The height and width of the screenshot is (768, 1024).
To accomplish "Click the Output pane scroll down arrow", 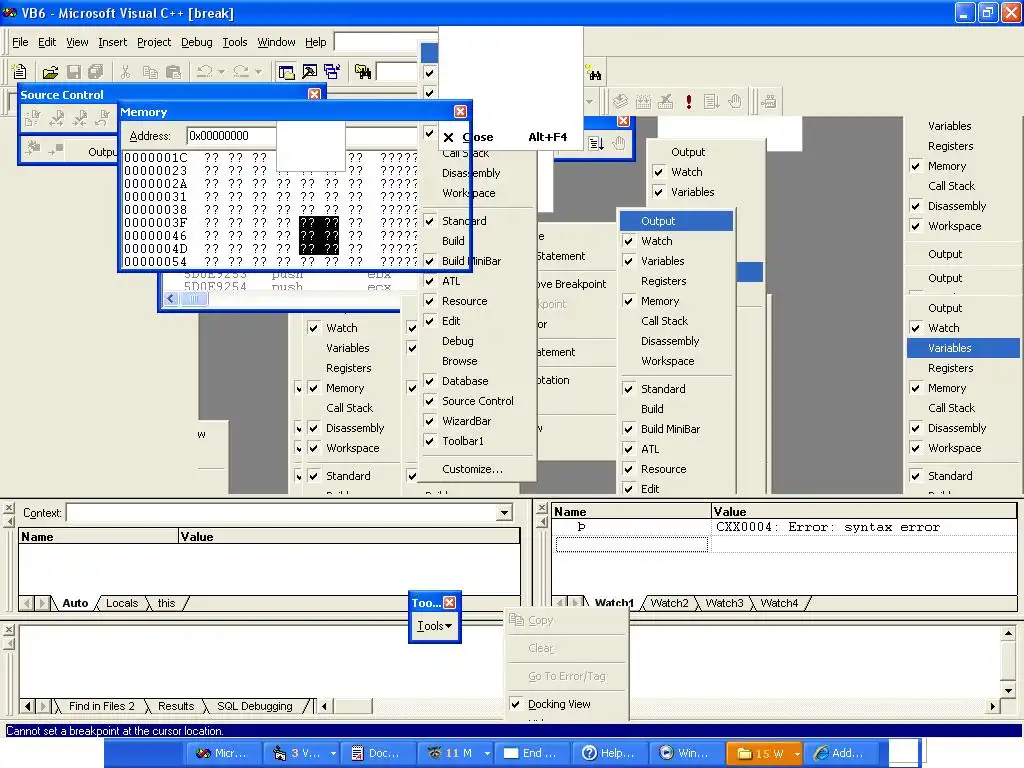I will click(1008, 690).
